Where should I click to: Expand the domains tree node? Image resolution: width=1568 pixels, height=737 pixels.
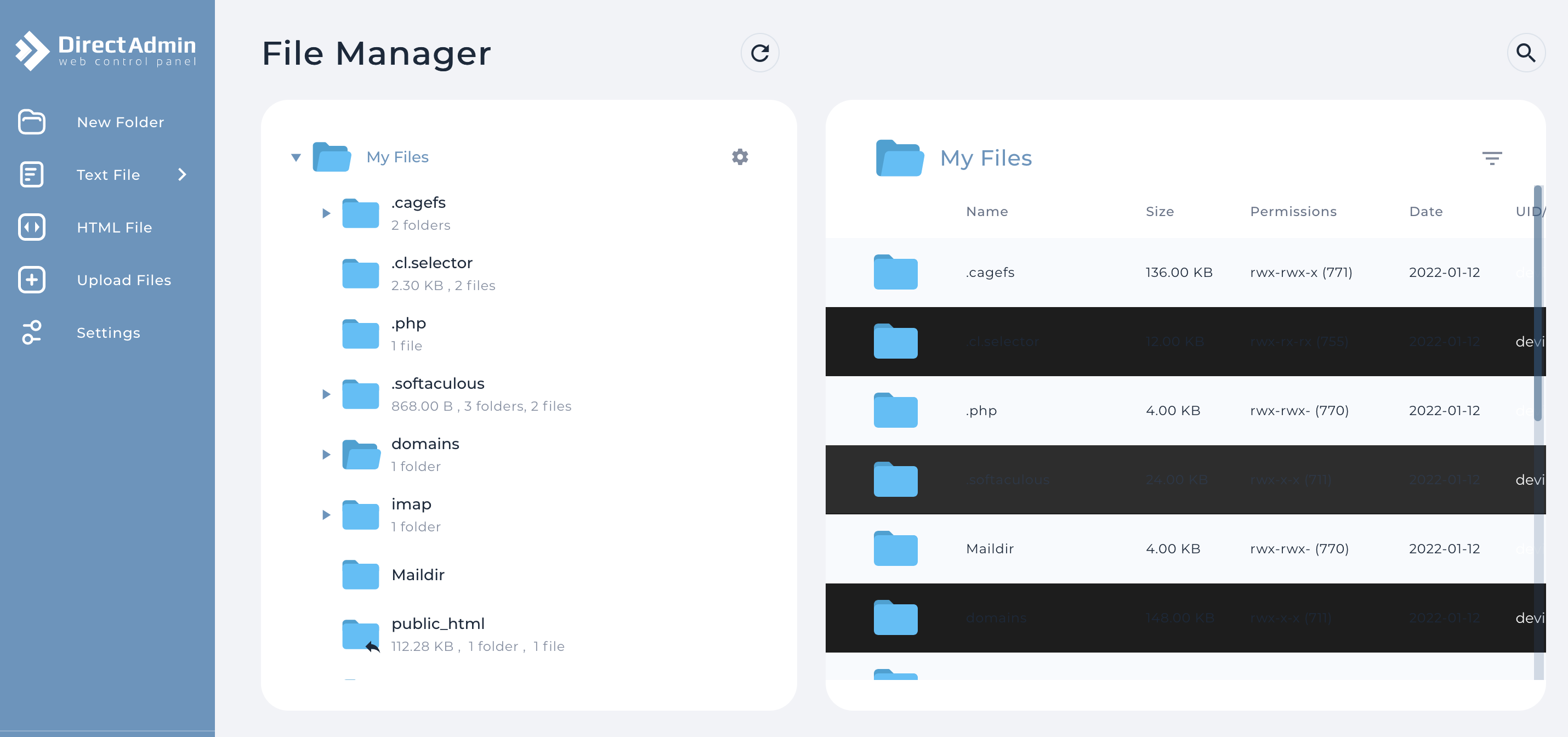tap(326, 454)
